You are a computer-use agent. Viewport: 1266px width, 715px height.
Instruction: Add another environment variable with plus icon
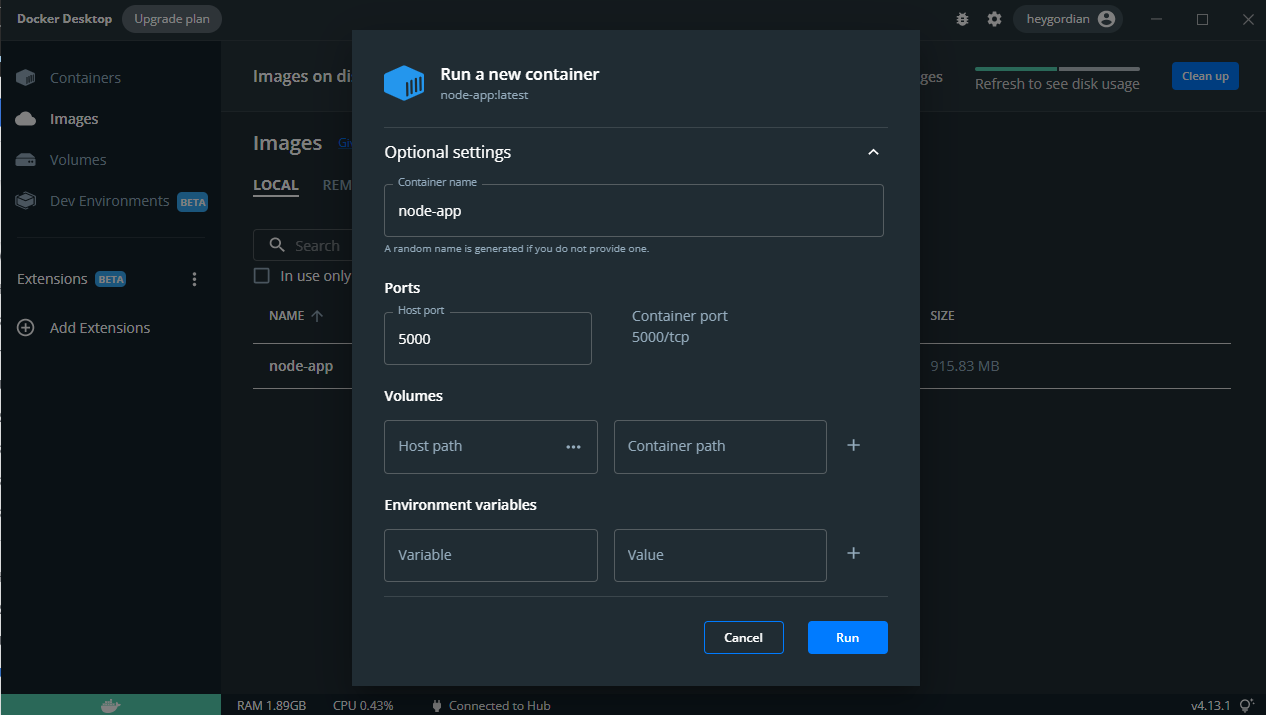[x=853, y=553]
